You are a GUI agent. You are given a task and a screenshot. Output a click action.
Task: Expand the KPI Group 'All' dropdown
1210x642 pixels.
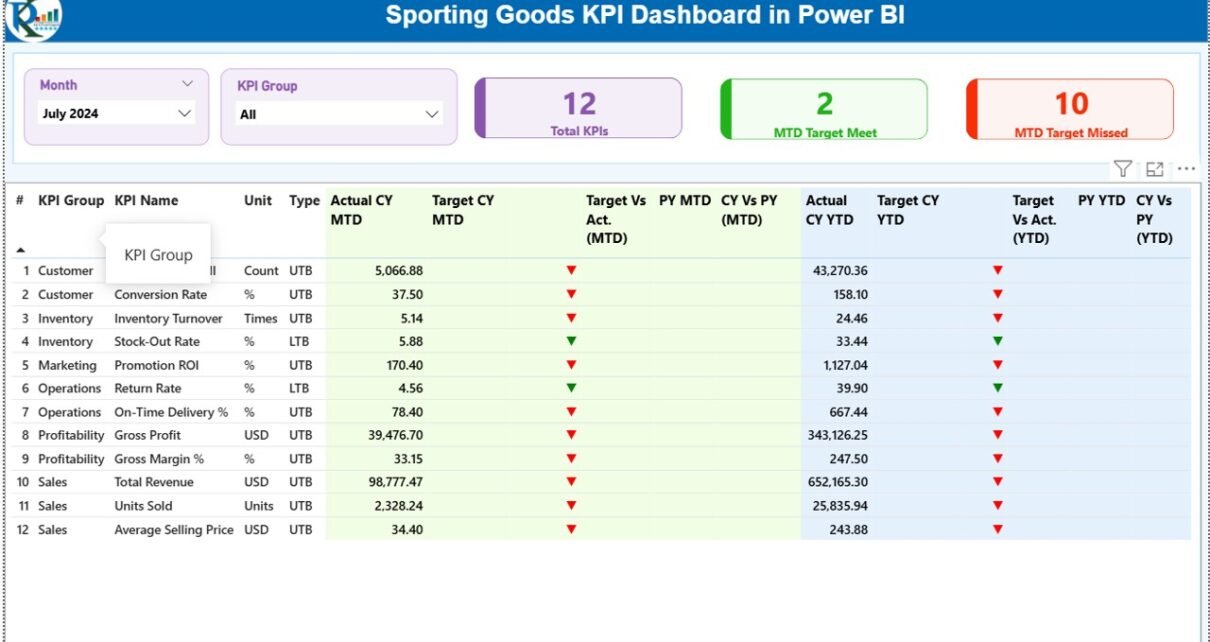point(432,114)
